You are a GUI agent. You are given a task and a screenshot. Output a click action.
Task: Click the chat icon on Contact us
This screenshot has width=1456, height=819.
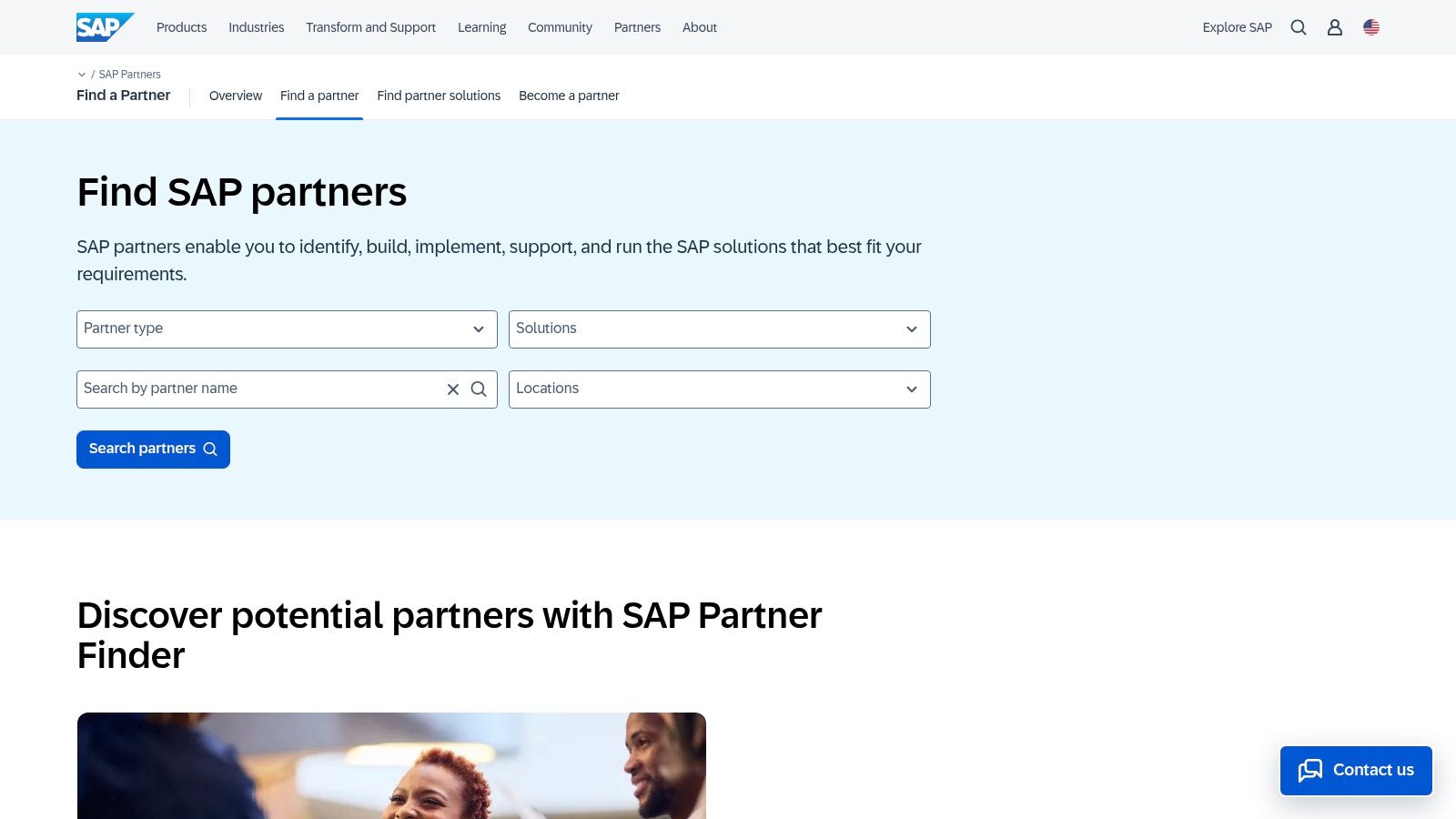[1310, 770]
